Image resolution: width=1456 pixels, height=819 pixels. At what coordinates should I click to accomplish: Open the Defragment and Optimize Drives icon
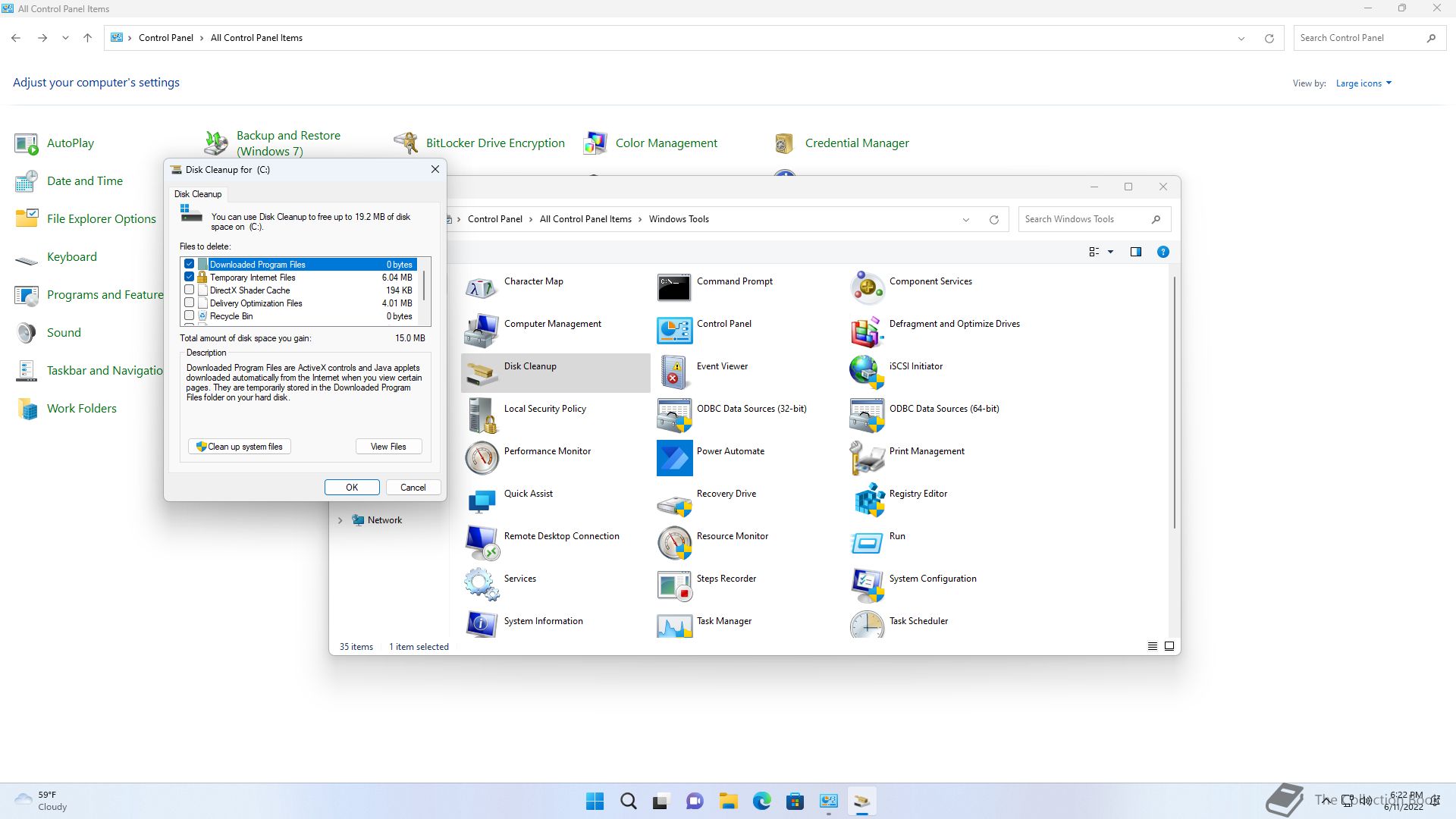click(x=868, y=331)
